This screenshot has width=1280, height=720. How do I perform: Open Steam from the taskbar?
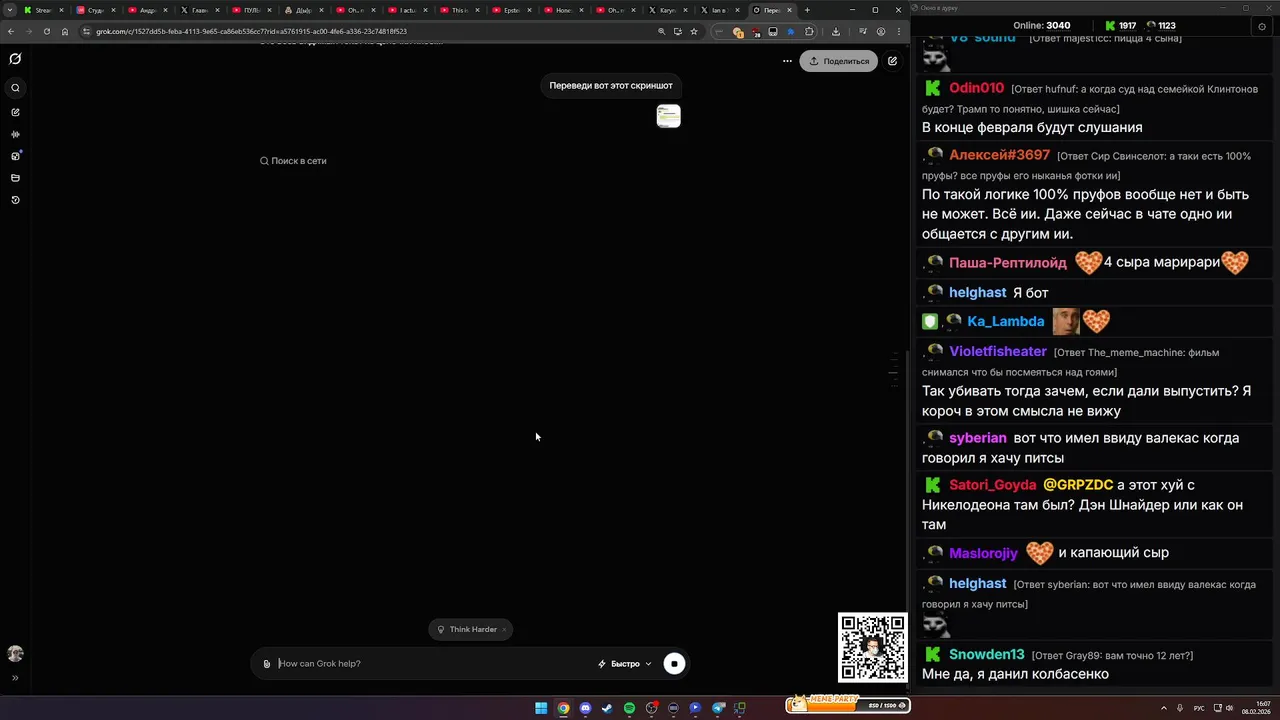tap(607, 708)
